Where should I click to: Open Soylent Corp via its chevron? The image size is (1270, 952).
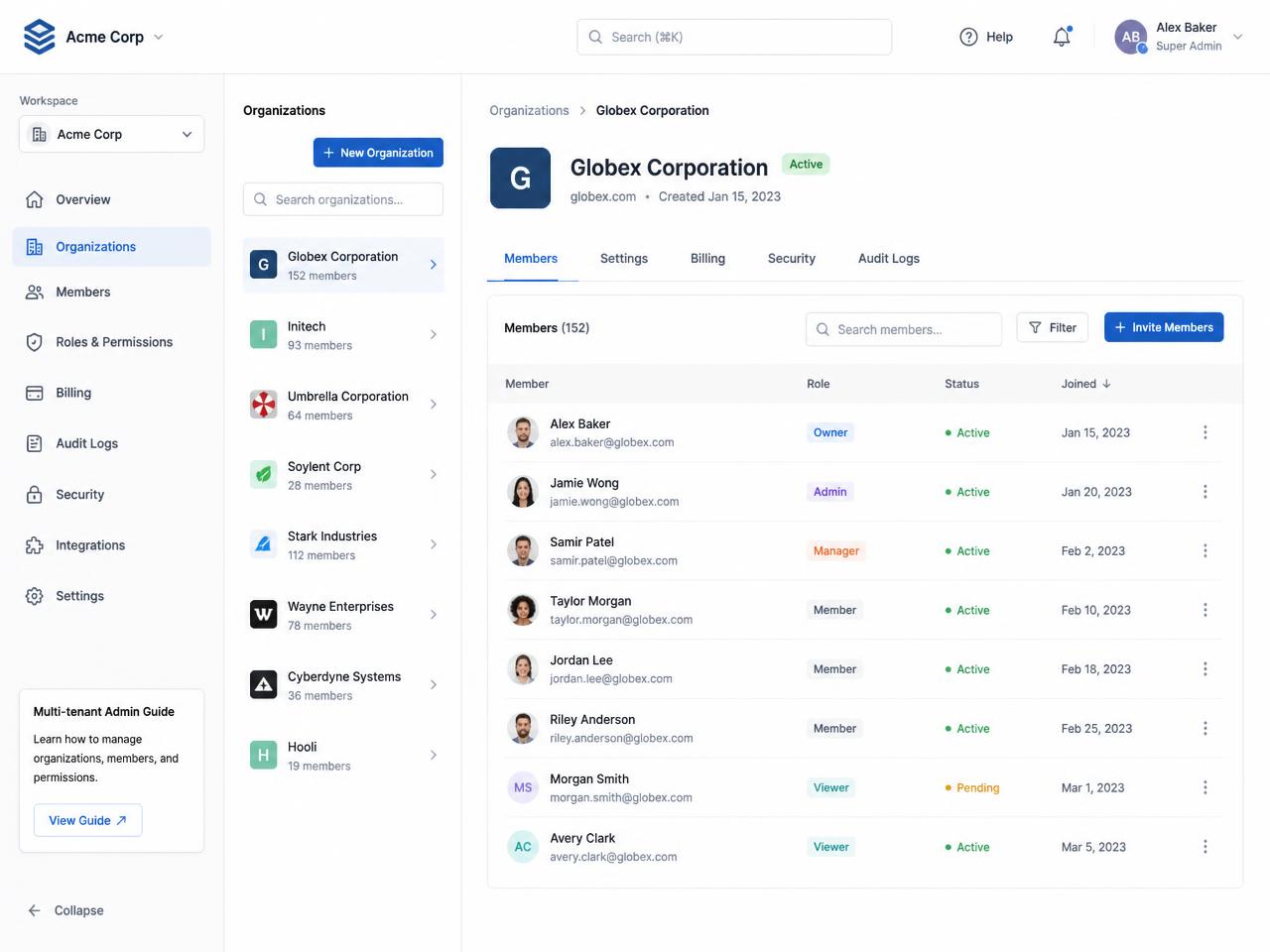click(x=434, y=475)
